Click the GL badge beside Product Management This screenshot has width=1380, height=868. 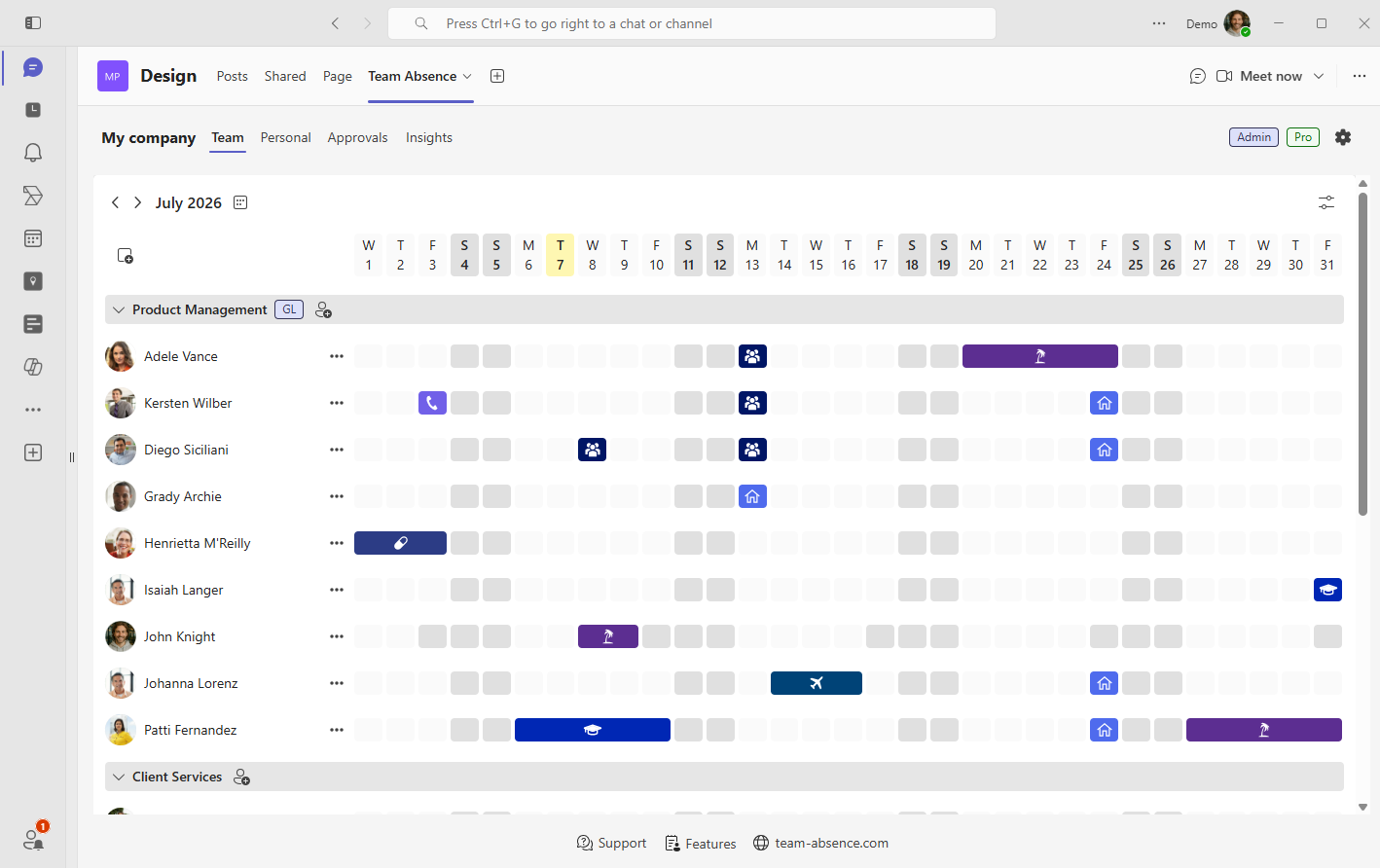(x=289, y=309)
